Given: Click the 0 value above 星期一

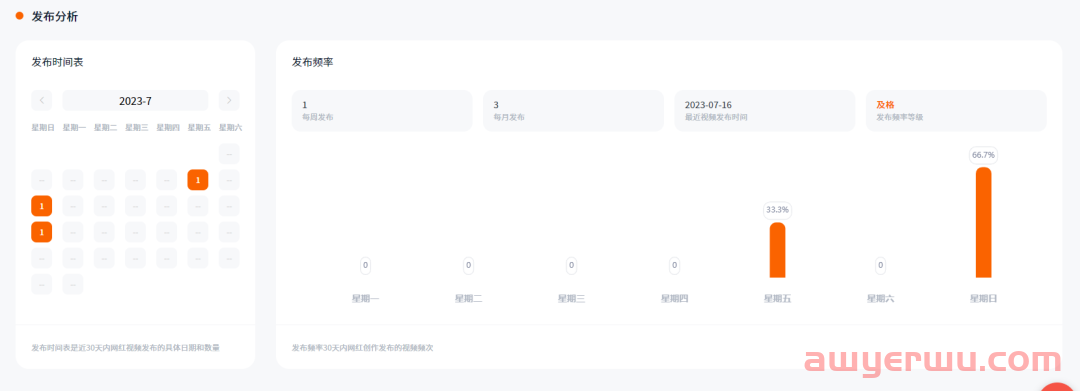Looking at the screenshot, I should tap(365, 265).
